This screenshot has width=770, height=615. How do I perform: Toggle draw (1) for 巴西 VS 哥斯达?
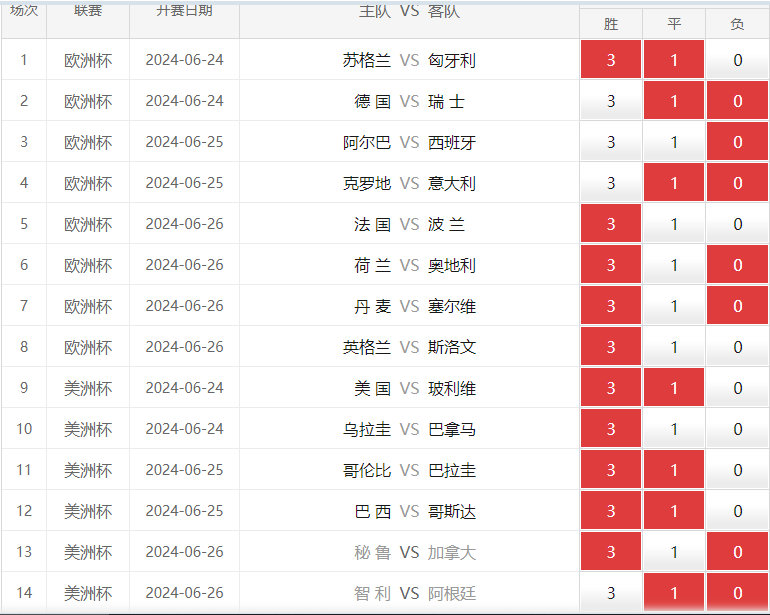click(x=674, y=511)
